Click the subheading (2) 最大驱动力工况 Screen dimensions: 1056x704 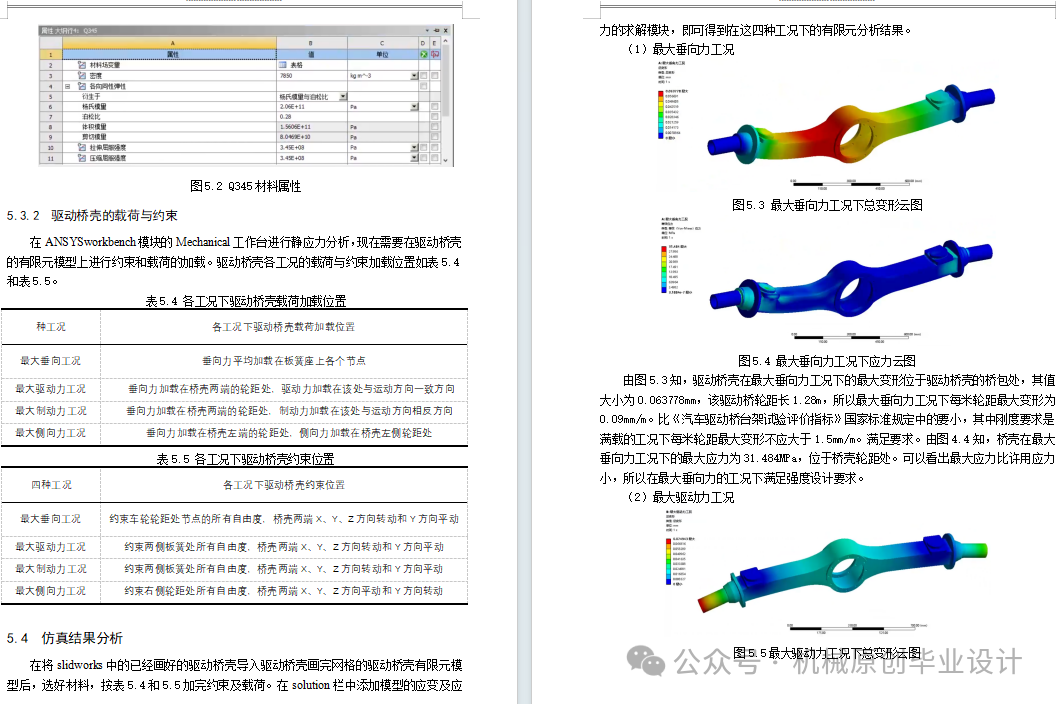680,497
